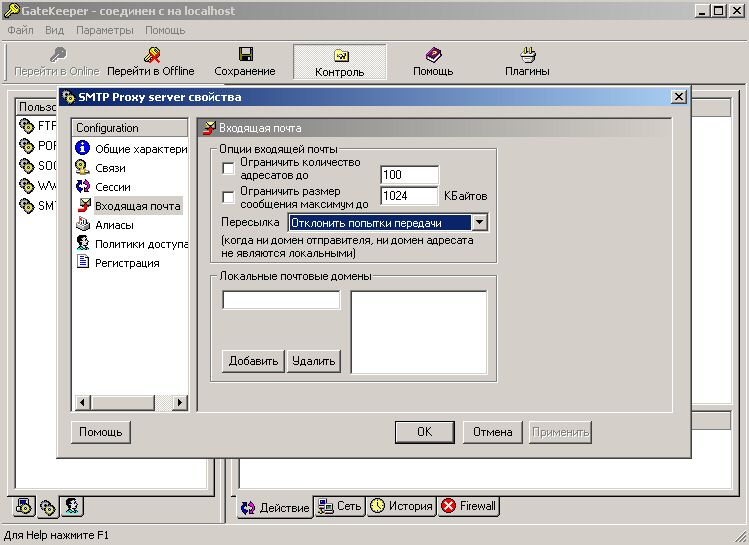749x545 pixels.
Task: Click the GateKeeper key icon in title bar
Action: (x=11, y=10)
